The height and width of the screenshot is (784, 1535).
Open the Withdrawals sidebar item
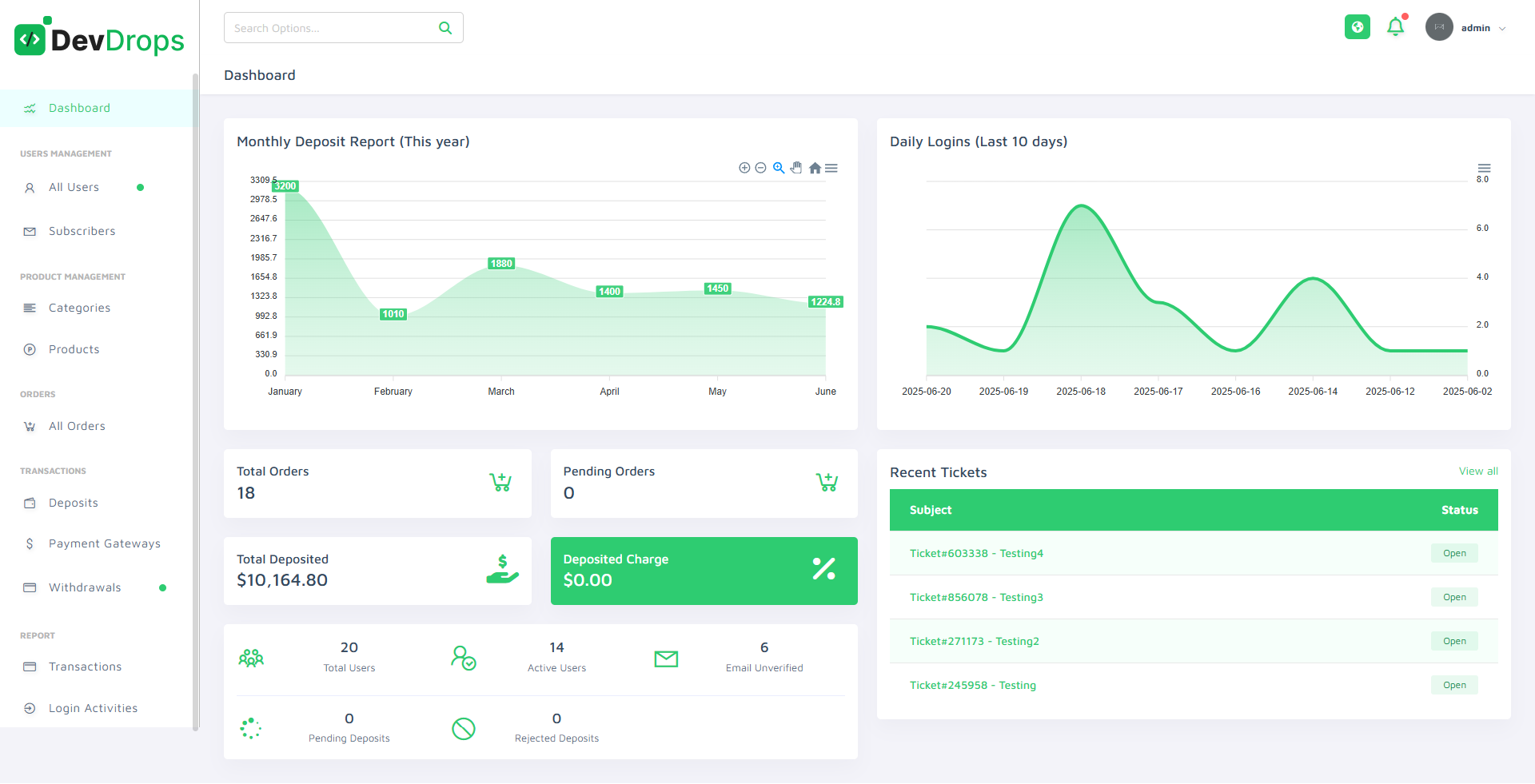[x=85, y=587]
